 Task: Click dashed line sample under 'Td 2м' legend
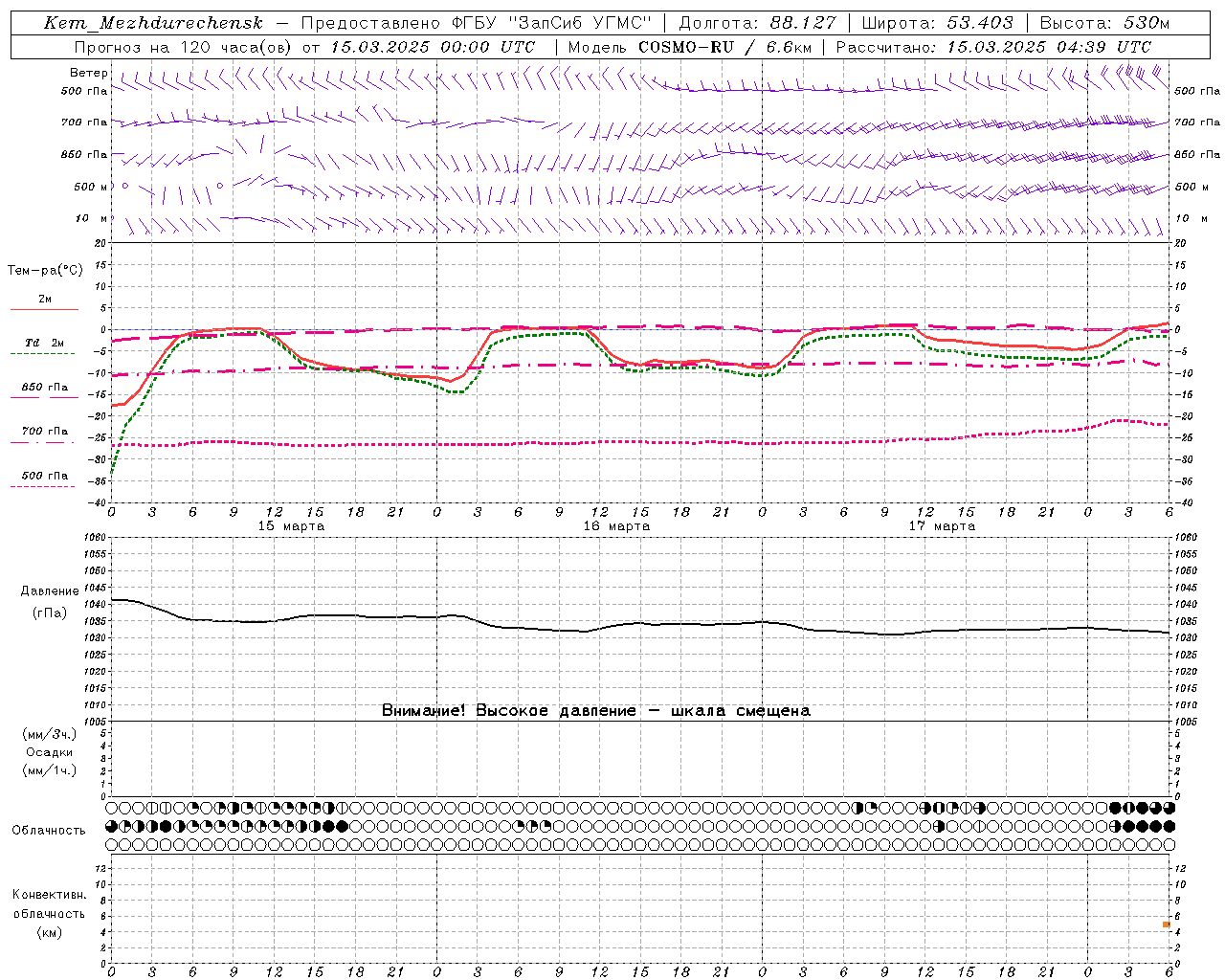click(42, 353)
